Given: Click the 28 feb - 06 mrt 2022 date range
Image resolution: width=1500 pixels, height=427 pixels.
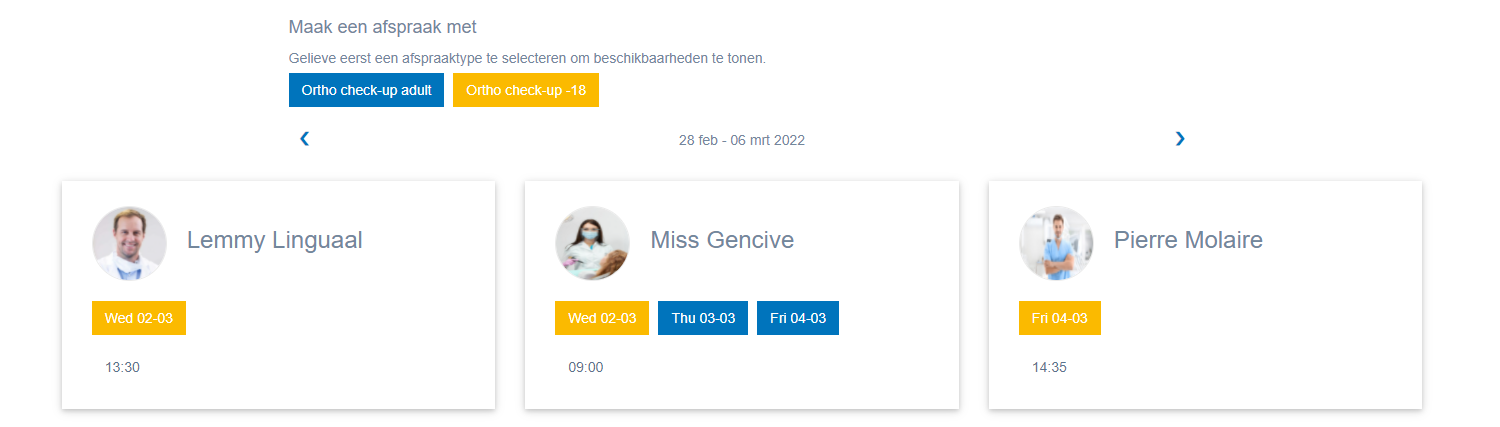Looking at the screenshot, I should [x=742, y=140].
